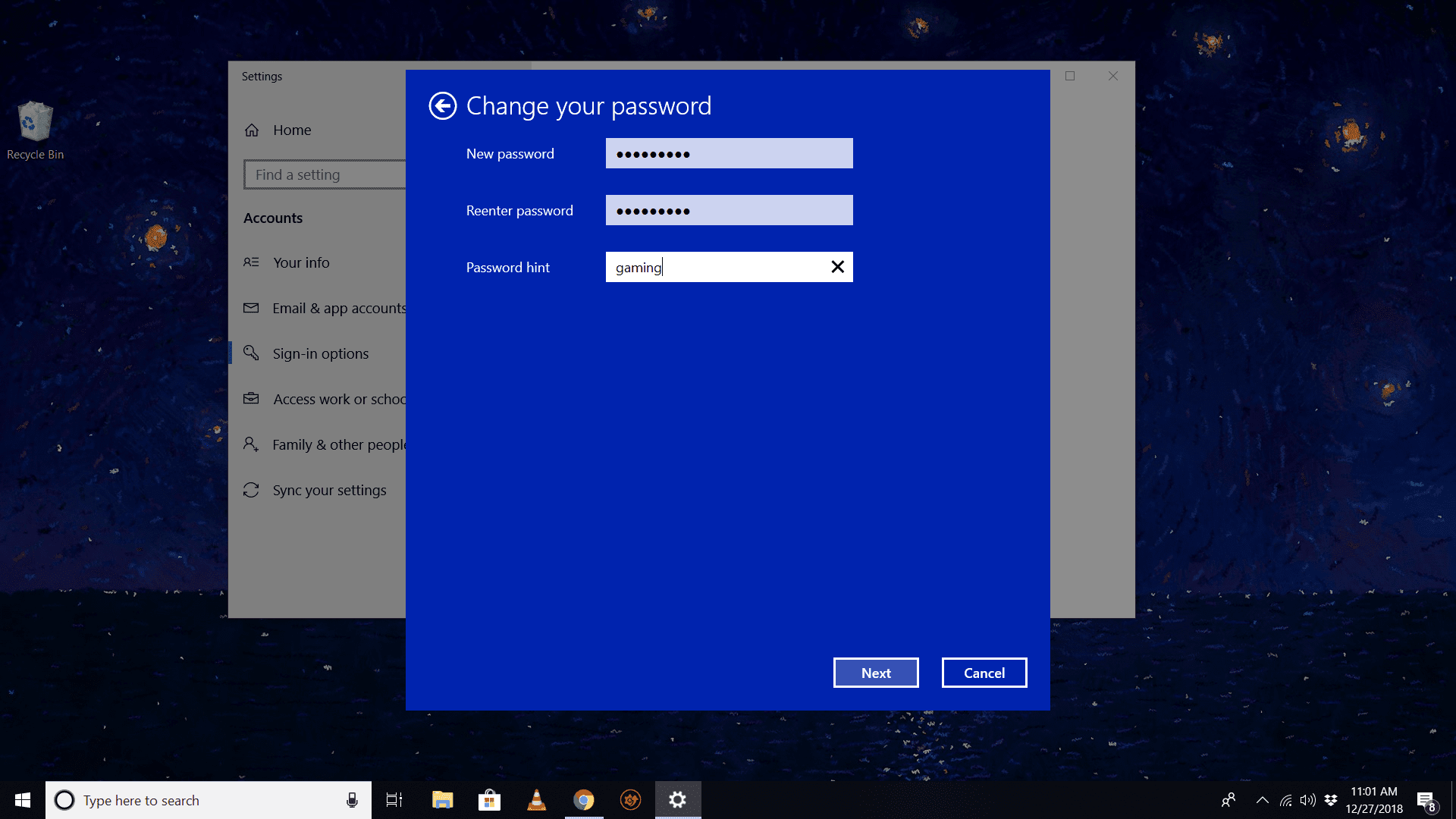Click the Password hint text field
1456x819 pixels.
point(729,267)
